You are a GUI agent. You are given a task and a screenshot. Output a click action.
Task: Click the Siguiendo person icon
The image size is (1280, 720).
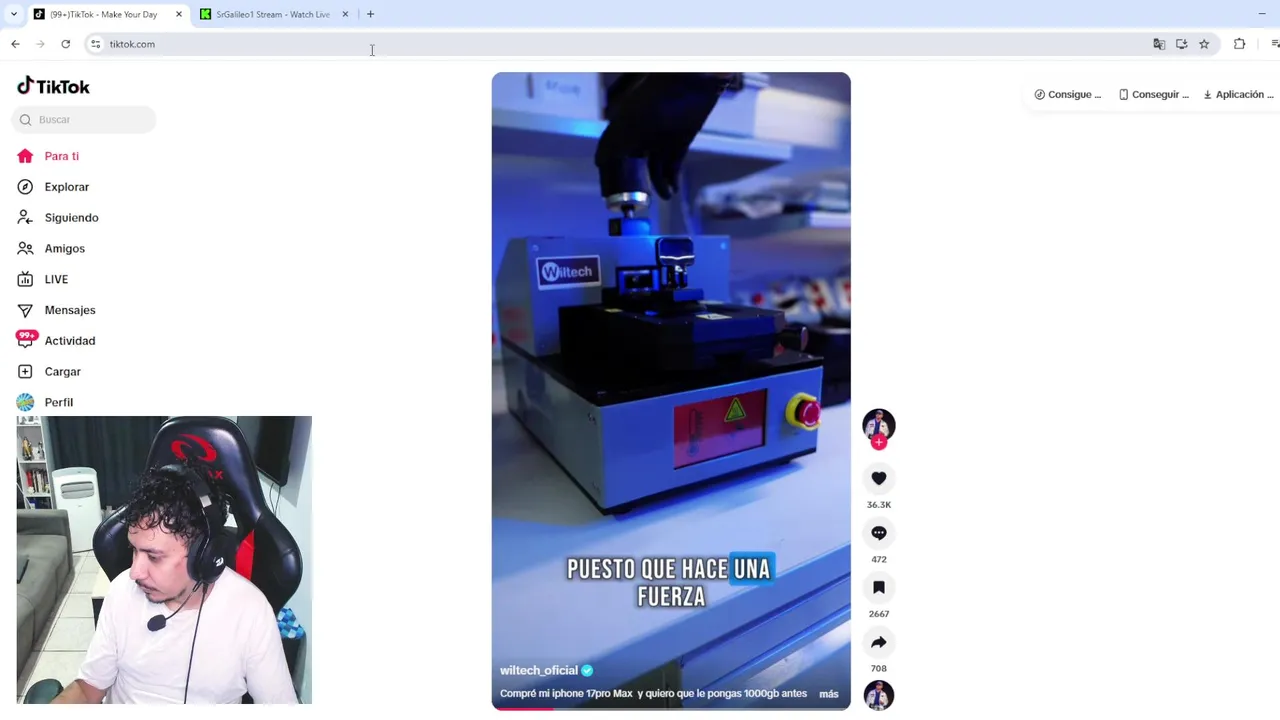point(25,218)
